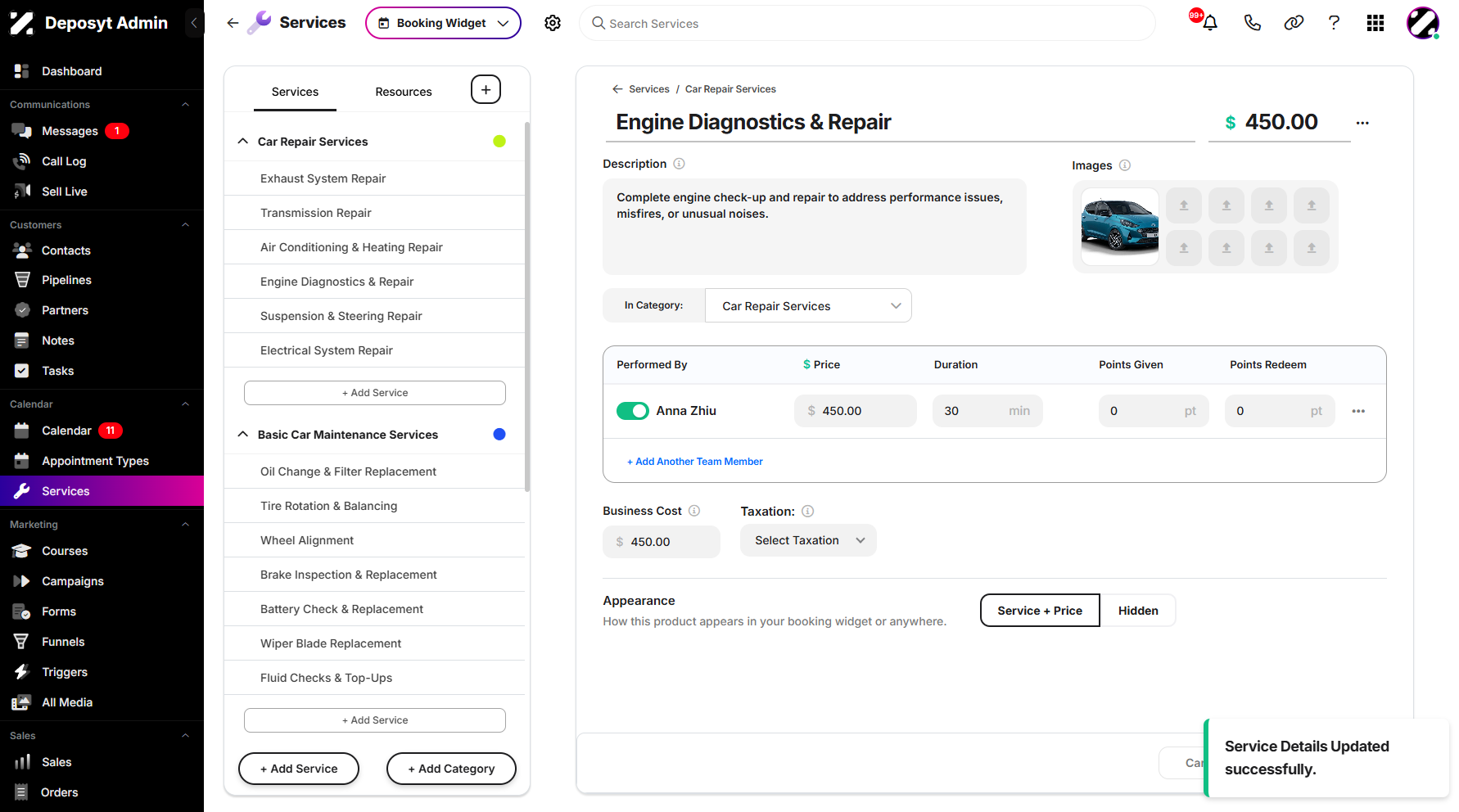
Task: Open the apps grid icon
Action: [x=1375, y=23]
